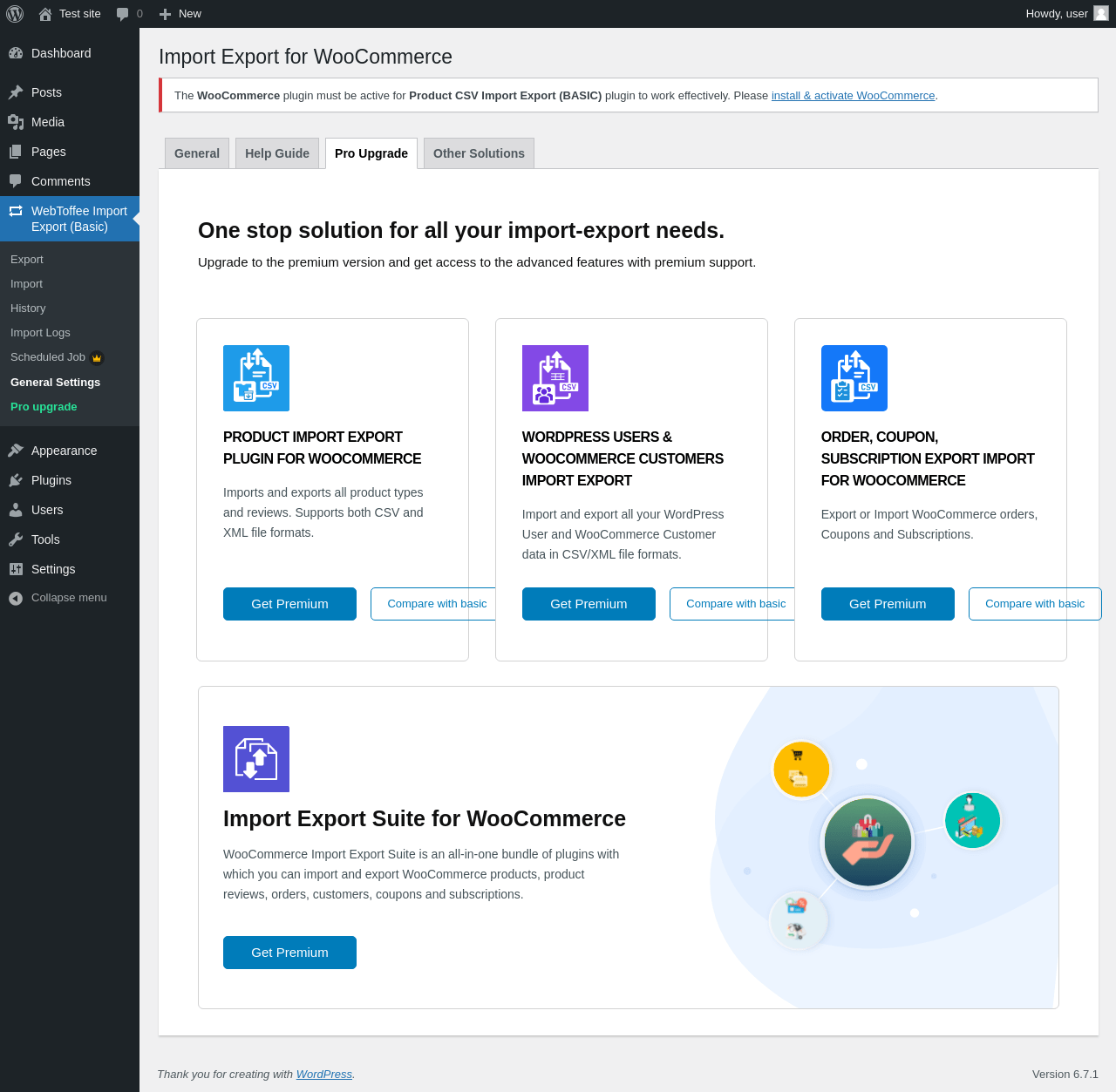
Task: Click install & activate WooCommerce link
Action: tap(853, 96)
